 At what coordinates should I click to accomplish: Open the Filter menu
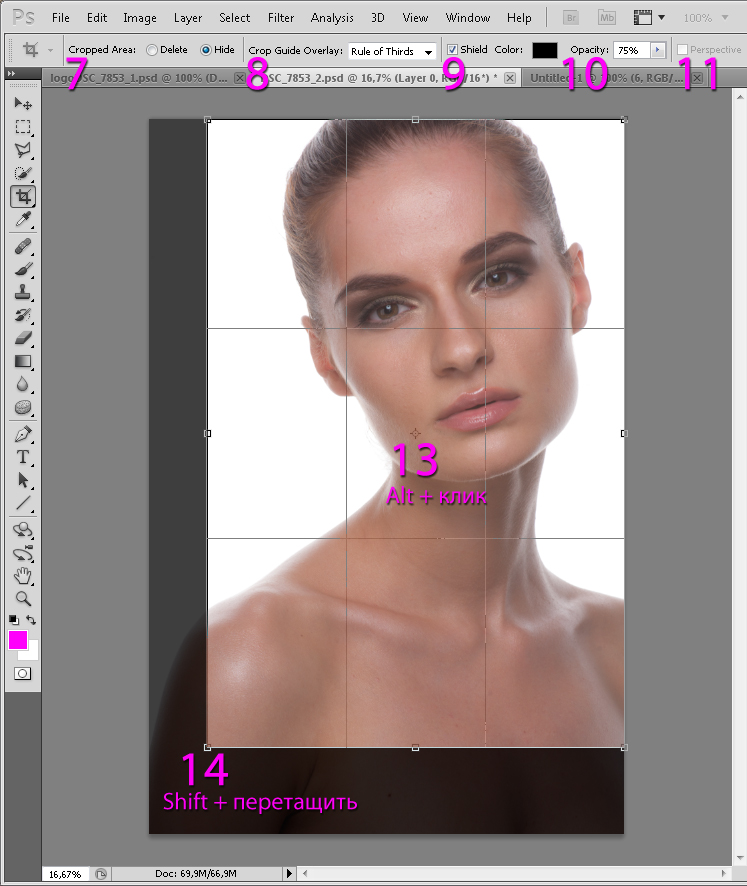(281, 18)
